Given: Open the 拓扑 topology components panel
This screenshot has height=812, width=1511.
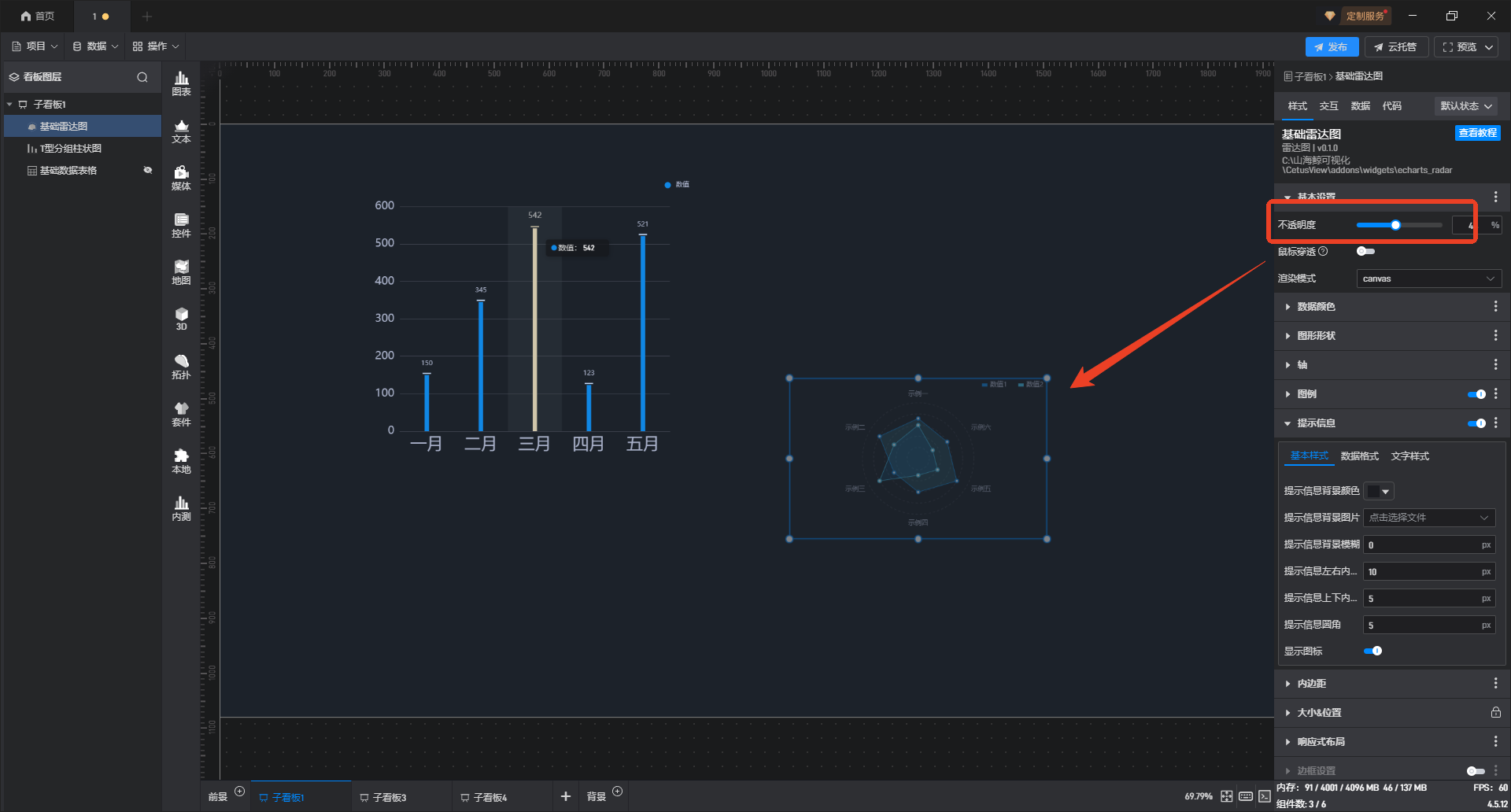Looking at the screenshot, I should pos(181,367).
